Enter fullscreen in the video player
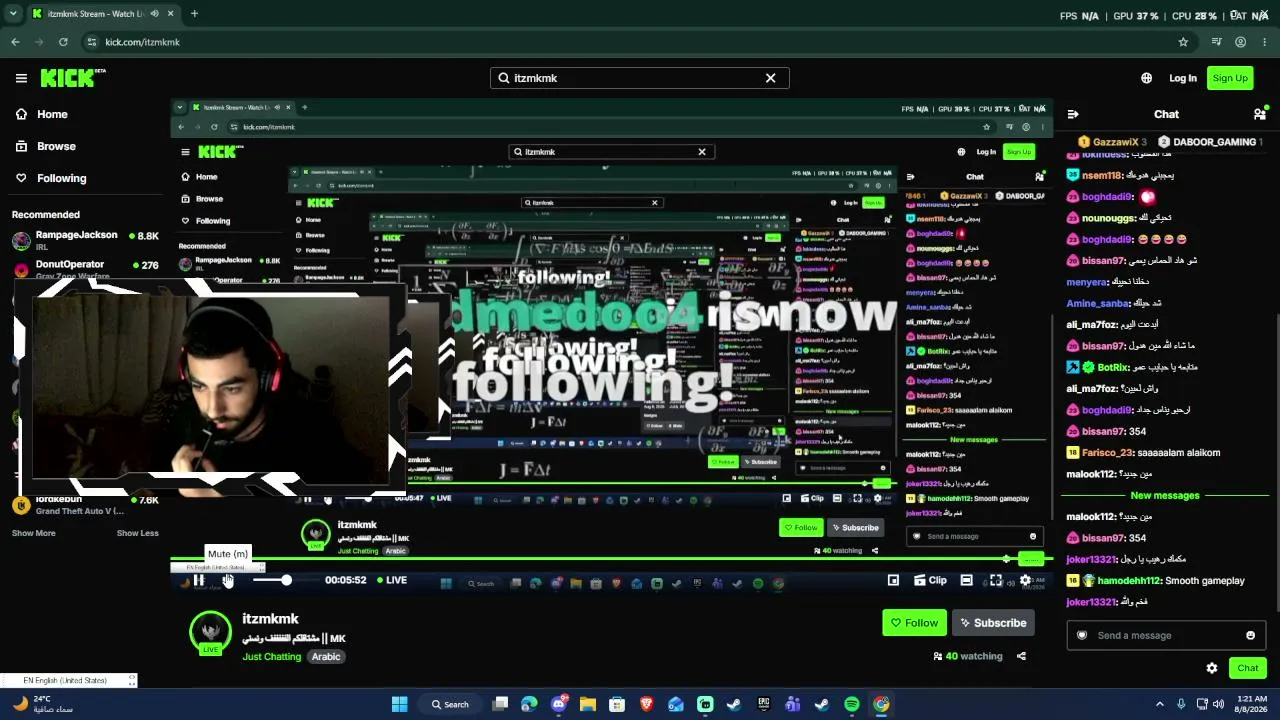 995,580
